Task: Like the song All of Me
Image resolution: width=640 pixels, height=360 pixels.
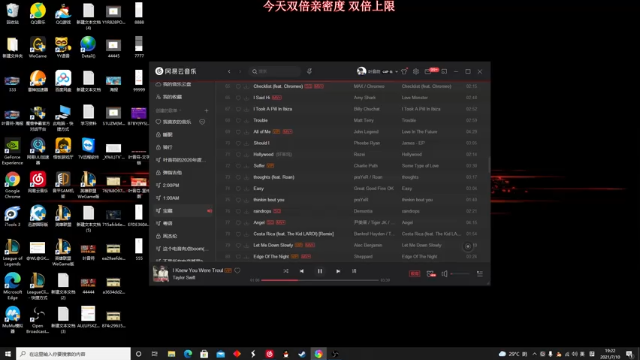Action: coord(238,132)
